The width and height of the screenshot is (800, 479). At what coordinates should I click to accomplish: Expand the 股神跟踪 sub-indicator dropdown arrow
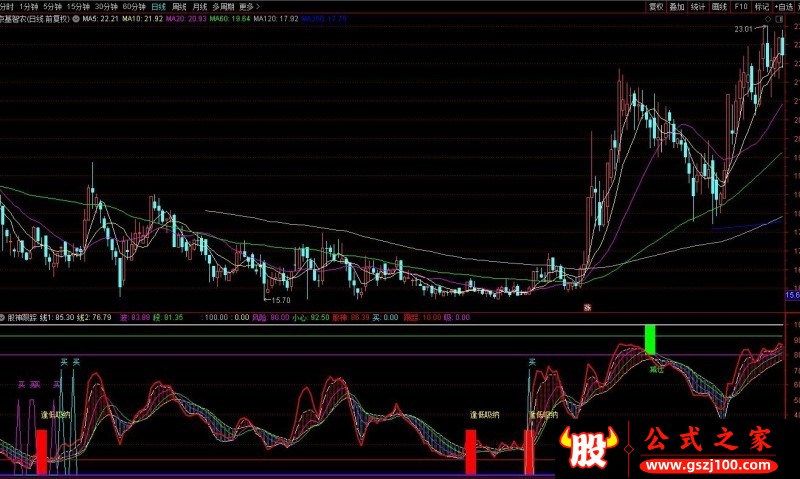pyautogui.click(x=2, y=317)
